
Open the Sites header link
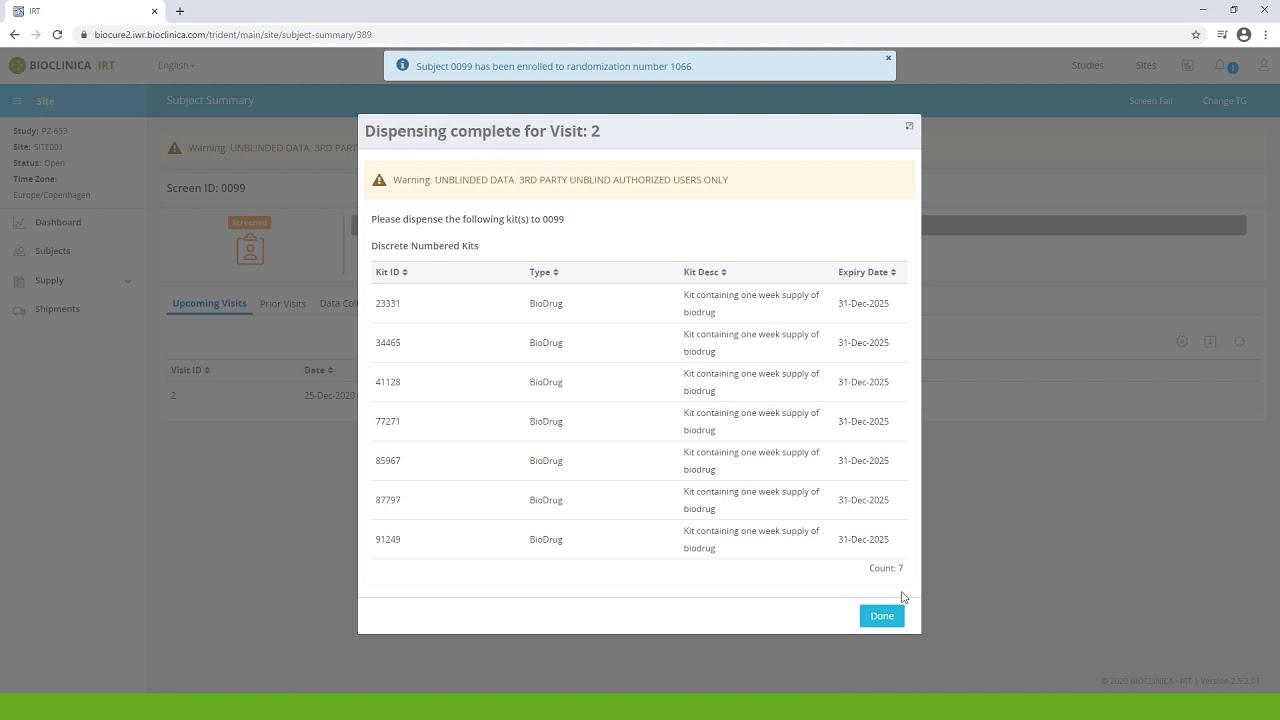(x=1146, y=66)
